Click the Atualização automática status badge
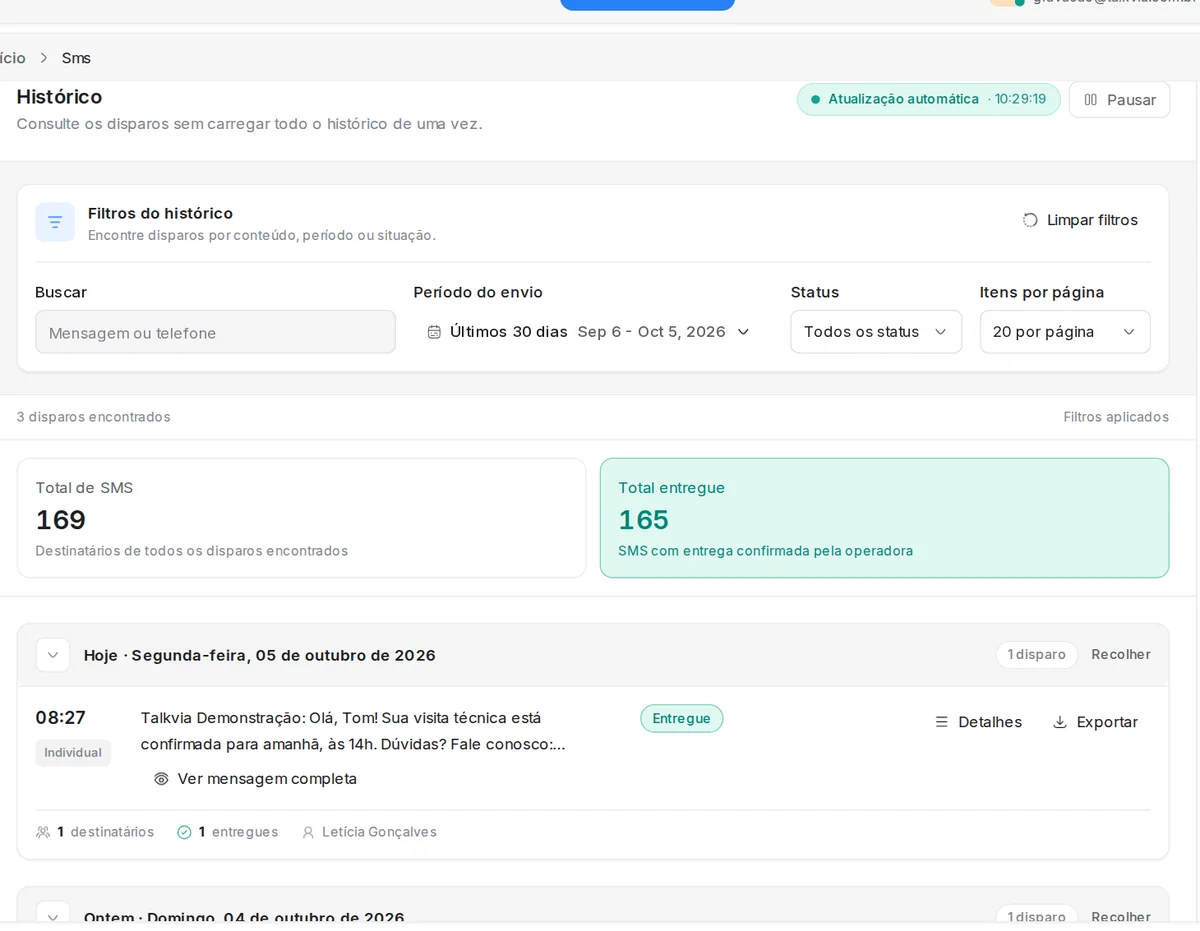 [x=928, y=99]
